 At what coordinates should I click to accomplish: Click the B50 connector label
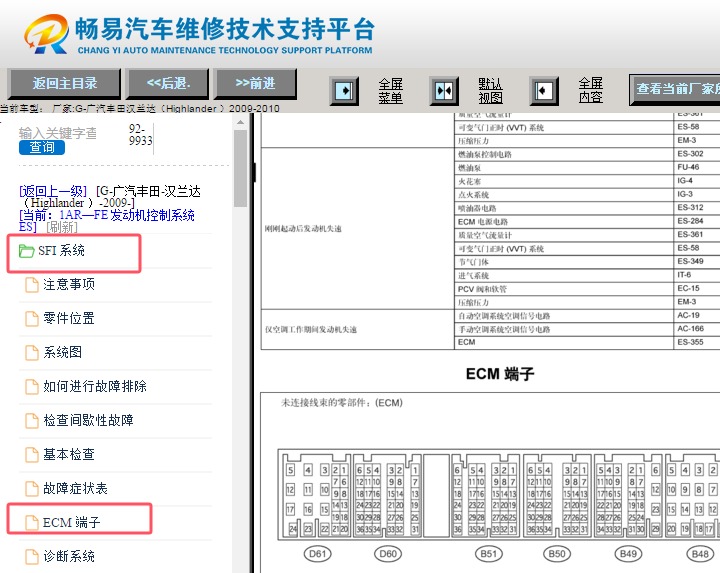(557, 554)
